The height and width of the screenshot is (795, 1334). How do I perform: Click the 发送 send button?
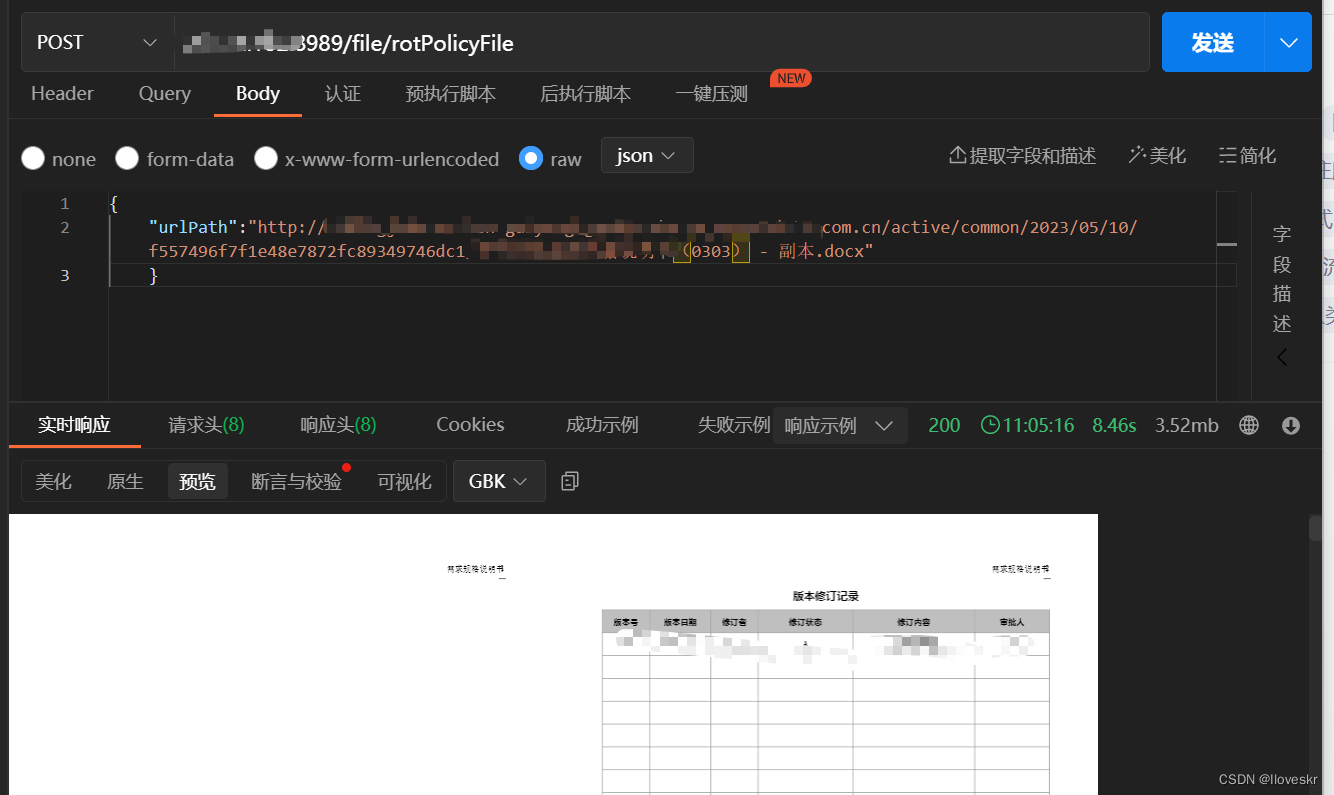tap(1213, 41)
